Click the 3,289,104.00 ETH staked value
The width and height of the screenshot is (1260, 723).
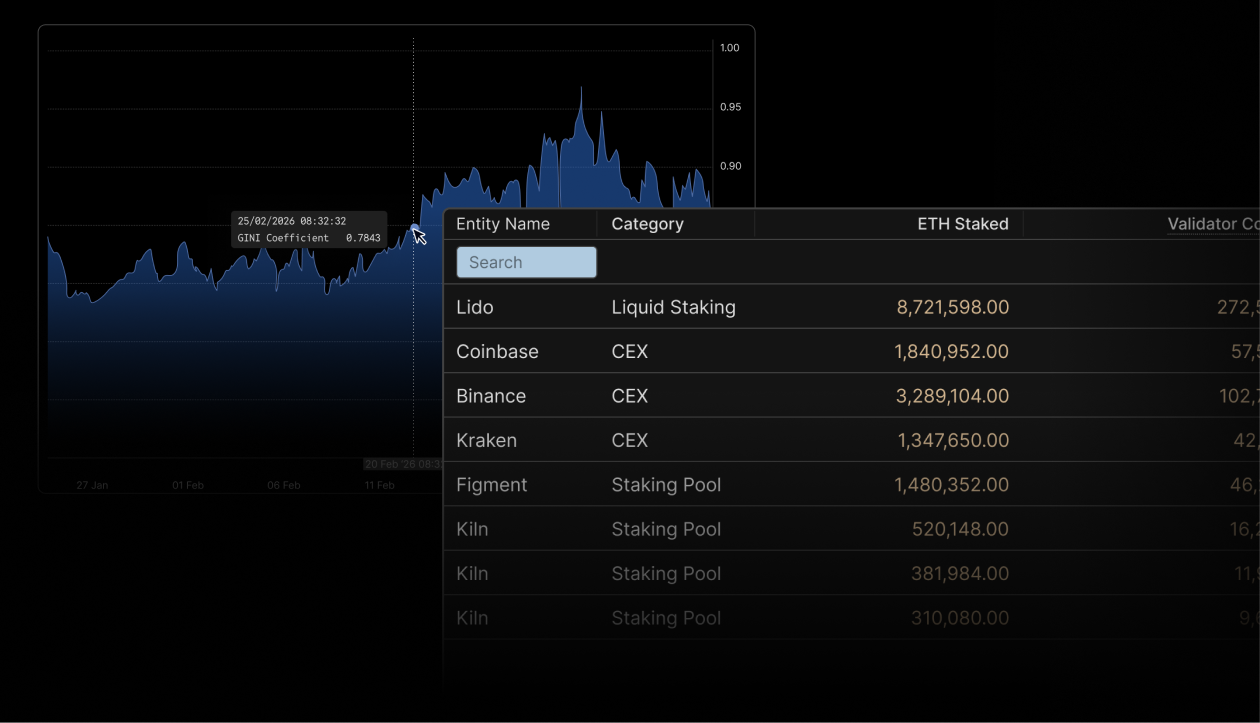953,396
